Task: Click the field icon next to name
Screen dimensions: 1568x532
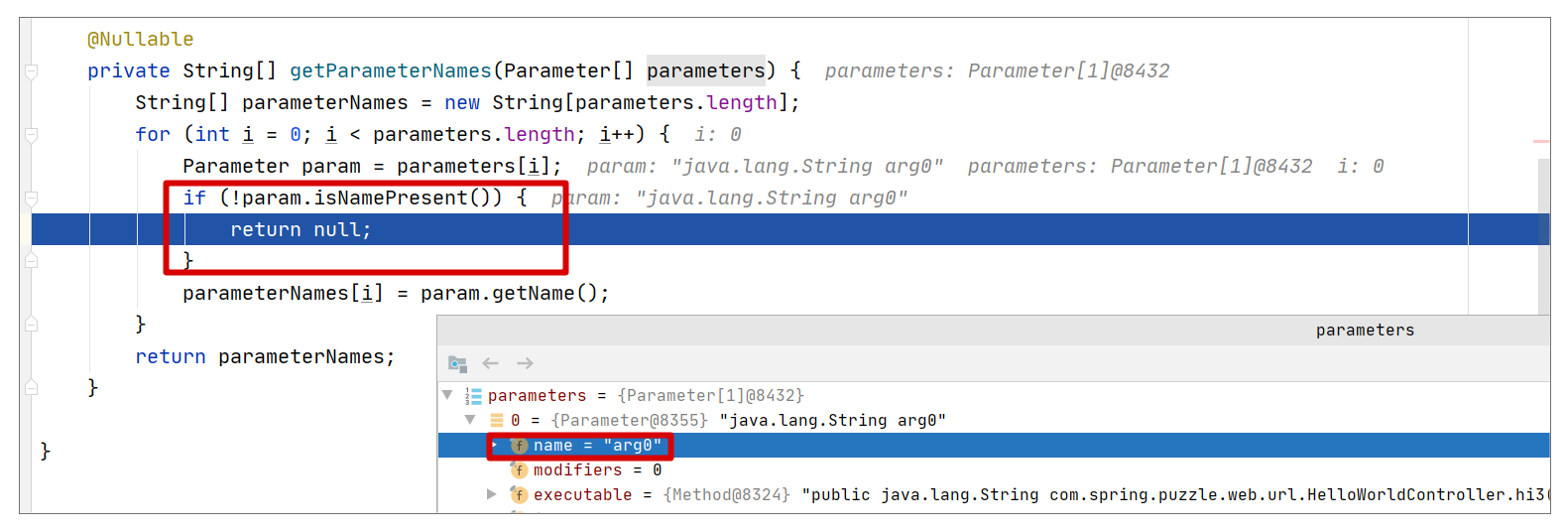Action: [519, 446]
